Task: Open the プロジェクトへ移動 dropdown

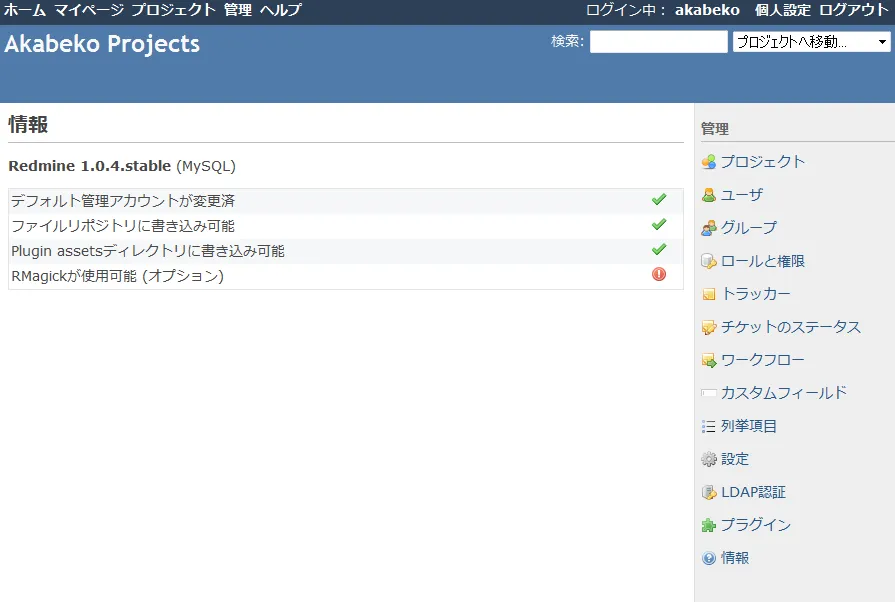Action: point(811,42)
